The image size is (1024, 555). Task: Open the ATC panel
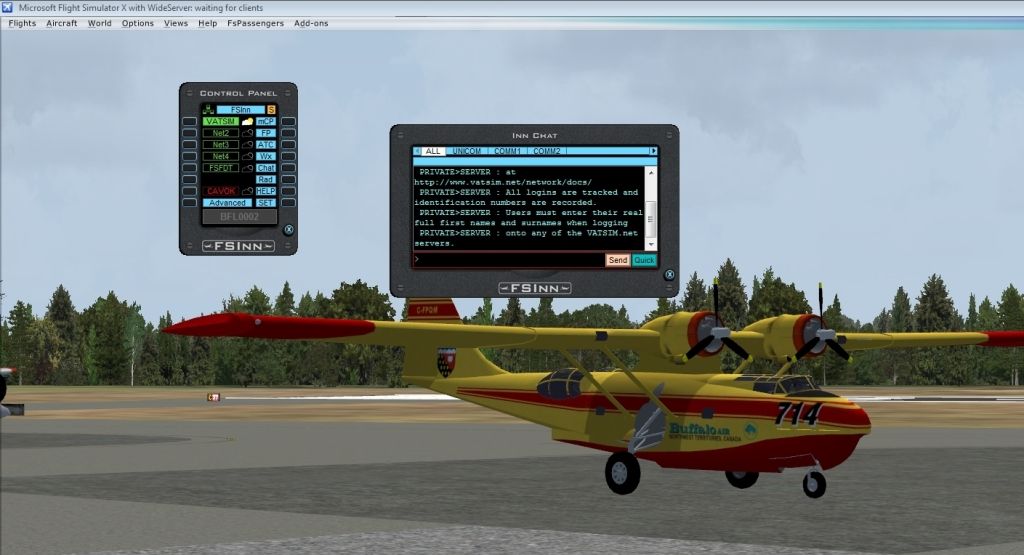[266, 144]
